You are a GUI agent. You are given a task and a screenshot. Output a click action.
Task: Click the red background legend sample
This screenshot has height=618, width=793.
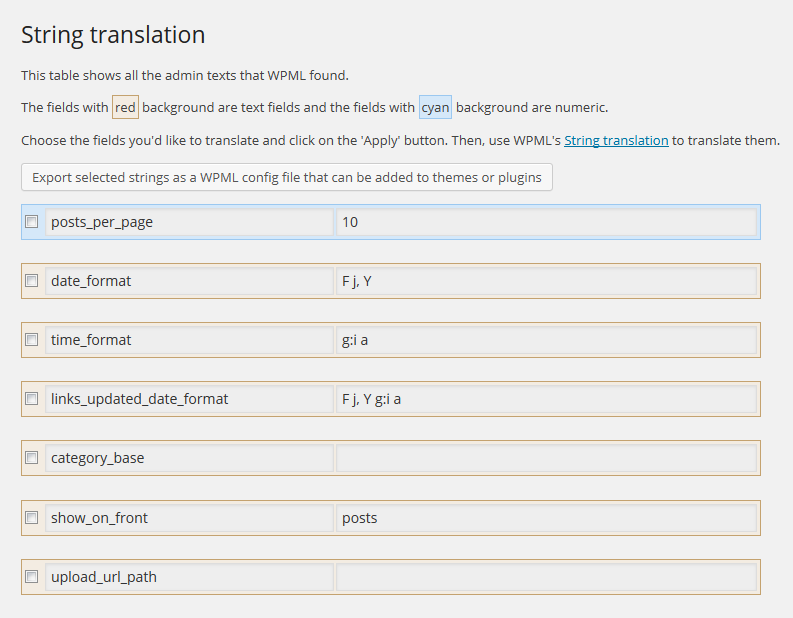[125, 107]
